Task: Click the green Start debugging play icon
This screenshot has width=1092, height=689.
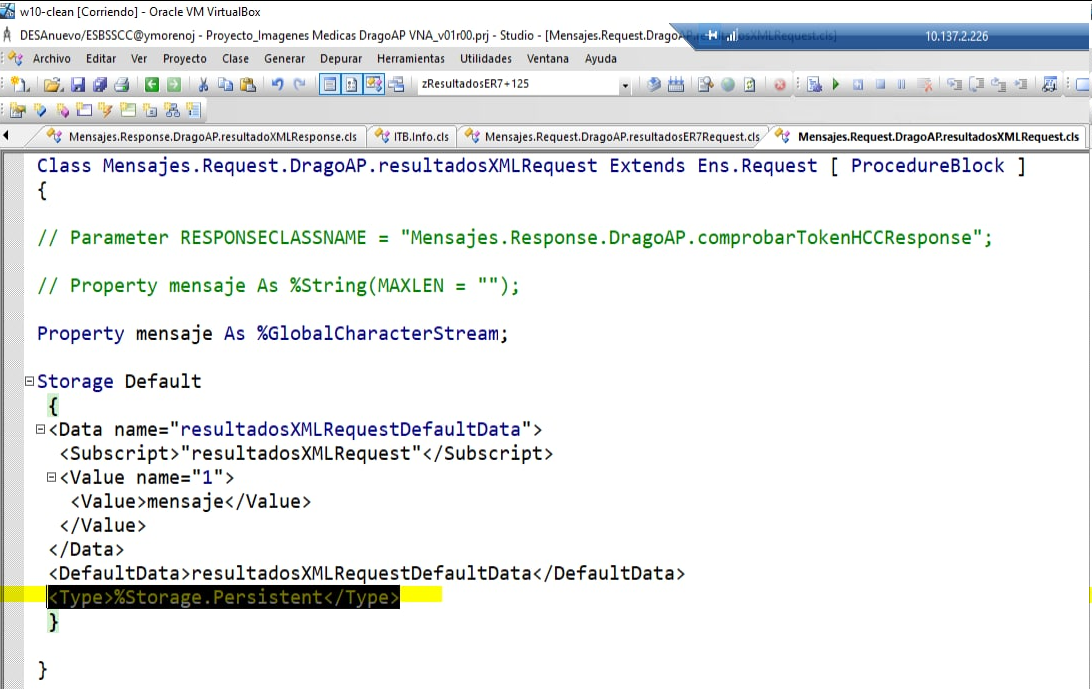Action: click(x=836, y=85)
